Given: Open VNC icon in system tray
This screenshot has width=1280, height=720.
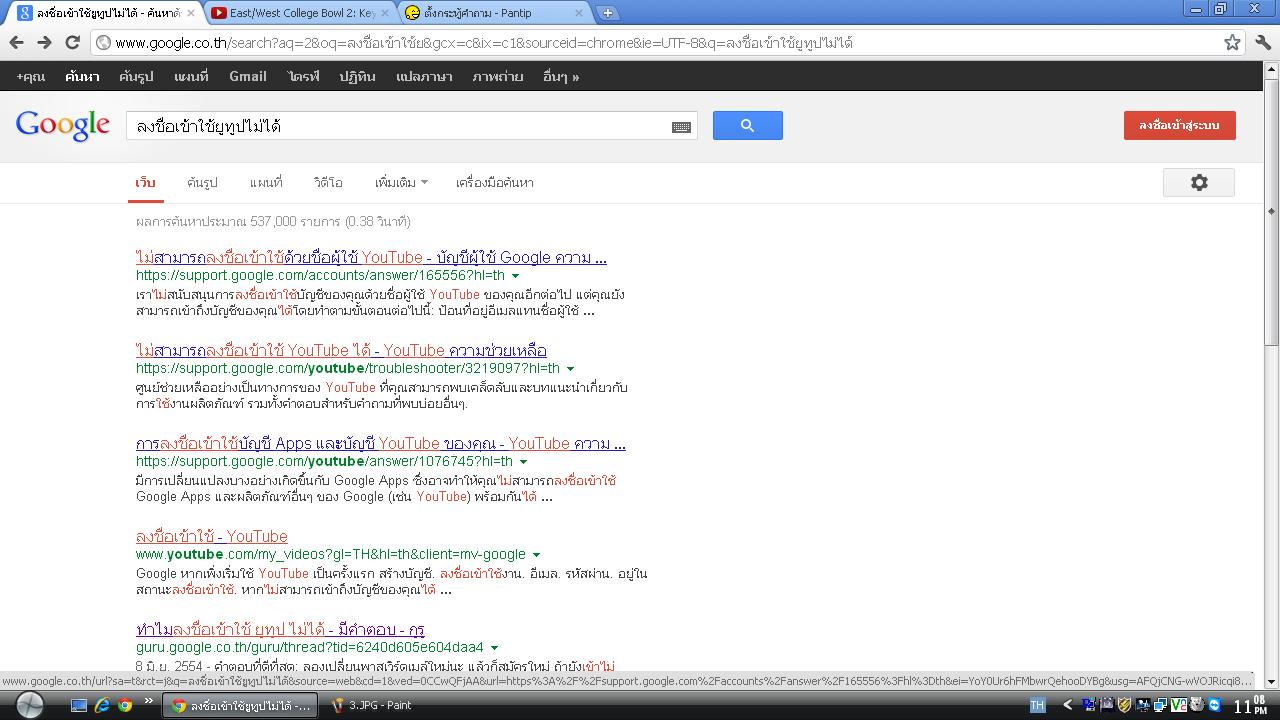Looking at the screenshot, I should 1179,705.
